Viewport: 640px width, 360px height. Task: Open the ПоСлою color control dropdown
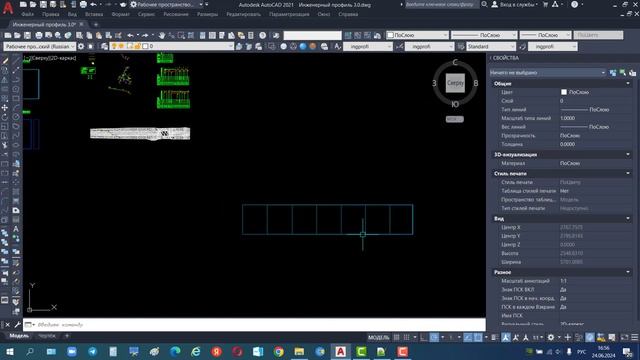coord(417,35)
